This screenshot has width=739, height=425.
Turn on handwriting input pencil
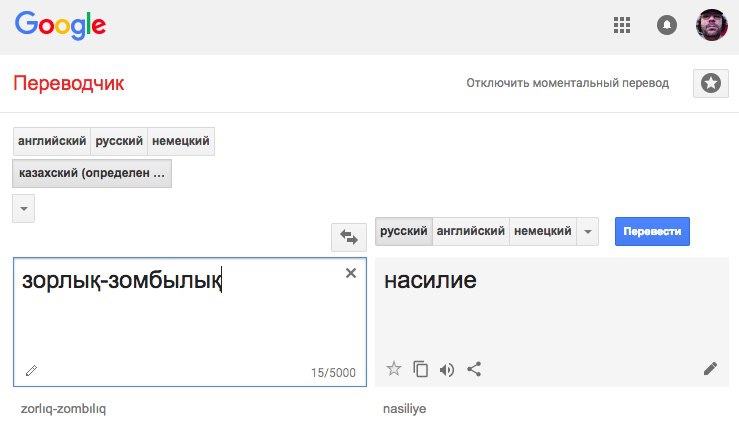31,371
